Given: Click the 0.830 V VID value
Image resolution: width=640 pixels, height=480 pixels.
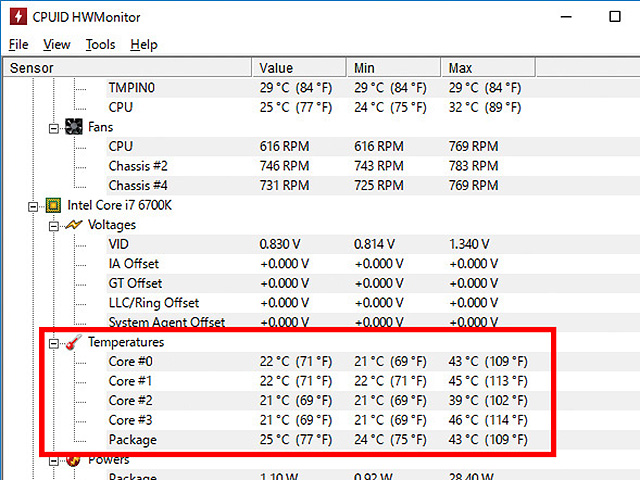Looking at the screenshot, I should (280, 244).
